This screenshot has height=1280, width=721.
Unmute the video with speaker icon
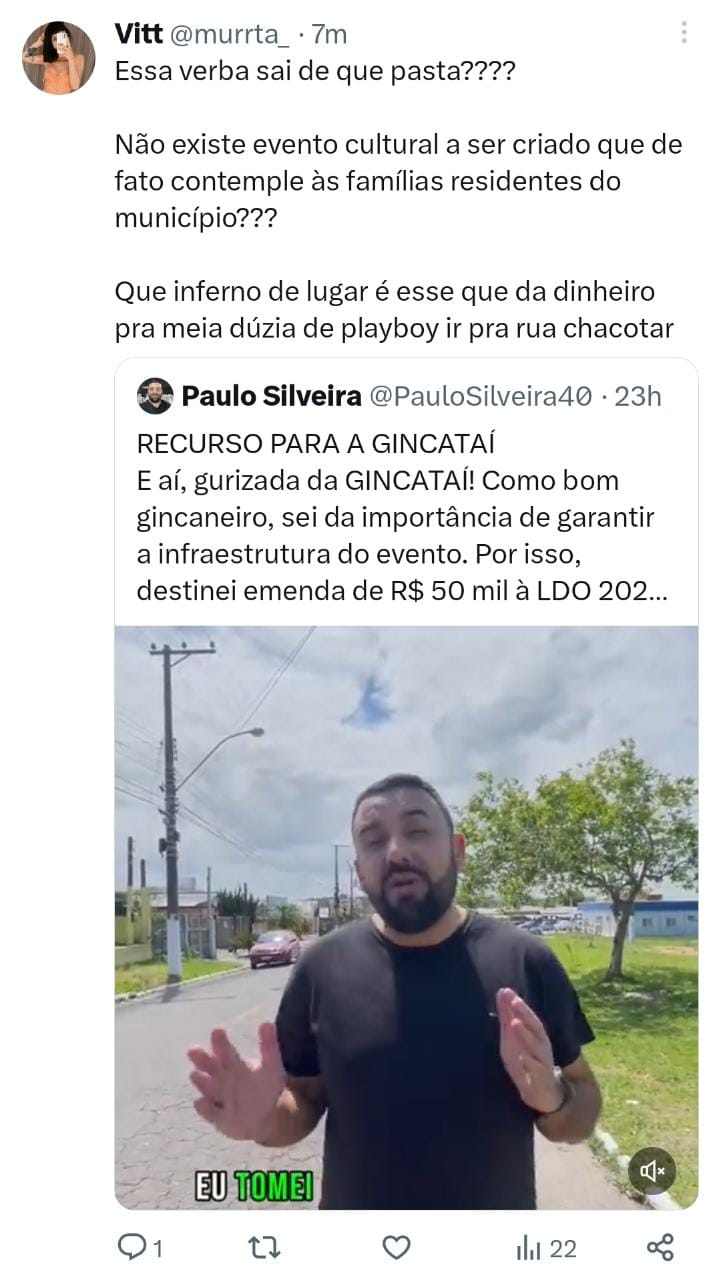(652, 1170)
